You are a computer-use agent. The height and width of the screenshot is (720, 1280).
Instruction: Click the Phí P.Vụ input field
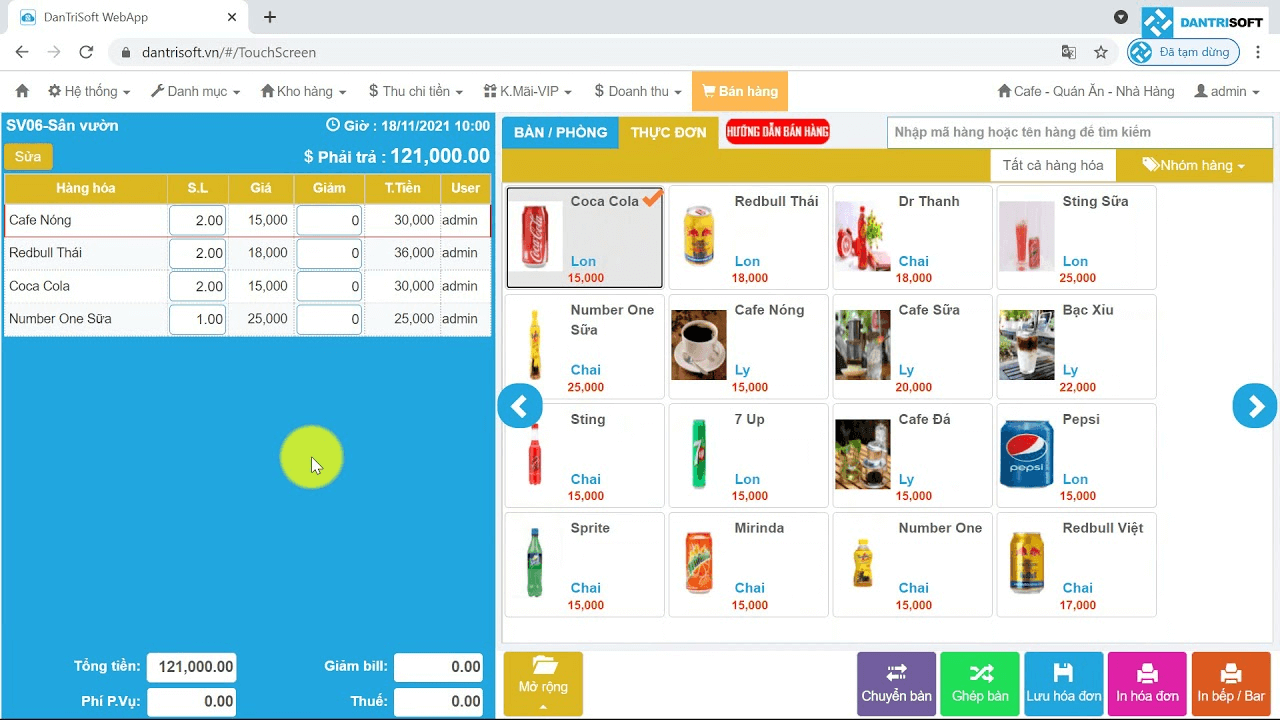[192, 701]
